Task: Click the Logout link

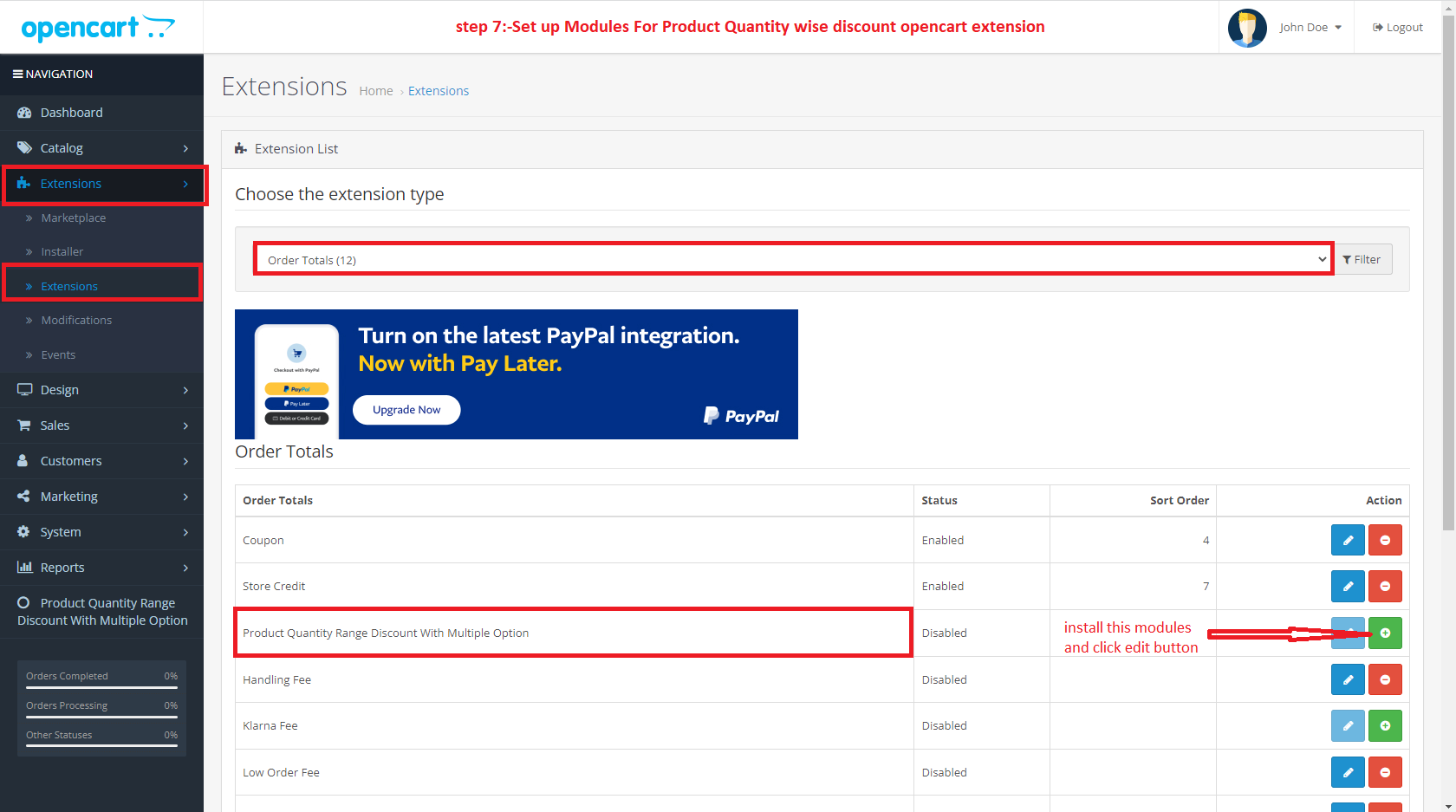Action: point(1397,27)
